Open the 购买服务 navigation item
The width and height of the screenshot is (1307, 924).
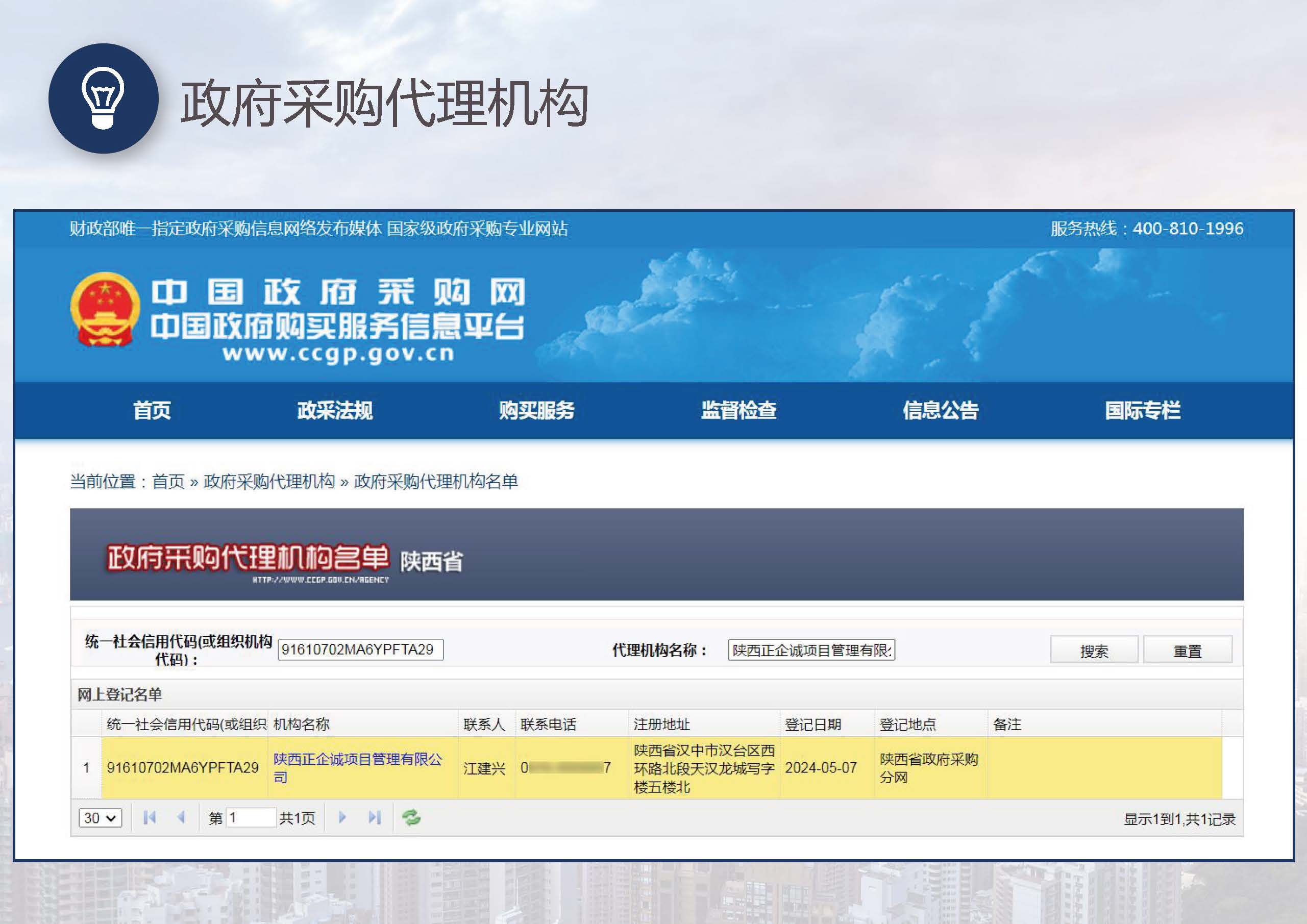(x=536, y=410)
